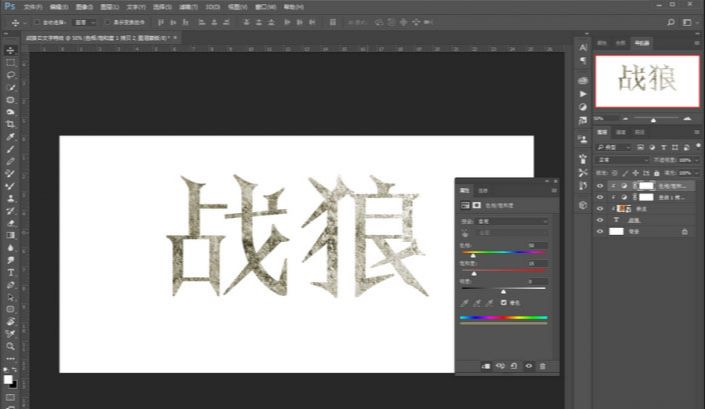Delete the adjustment layer via trash icon

tap(543, 366)
